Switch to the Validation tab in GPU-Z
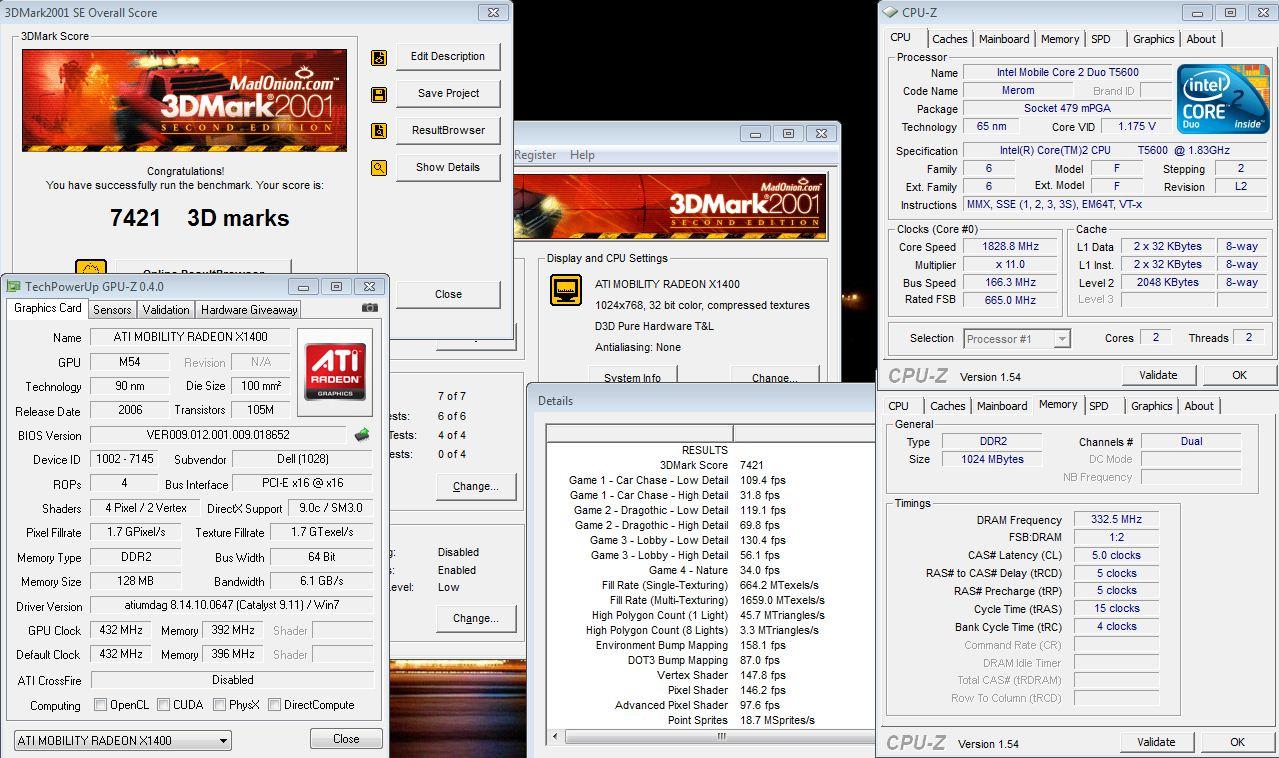 tap(165, 310)
